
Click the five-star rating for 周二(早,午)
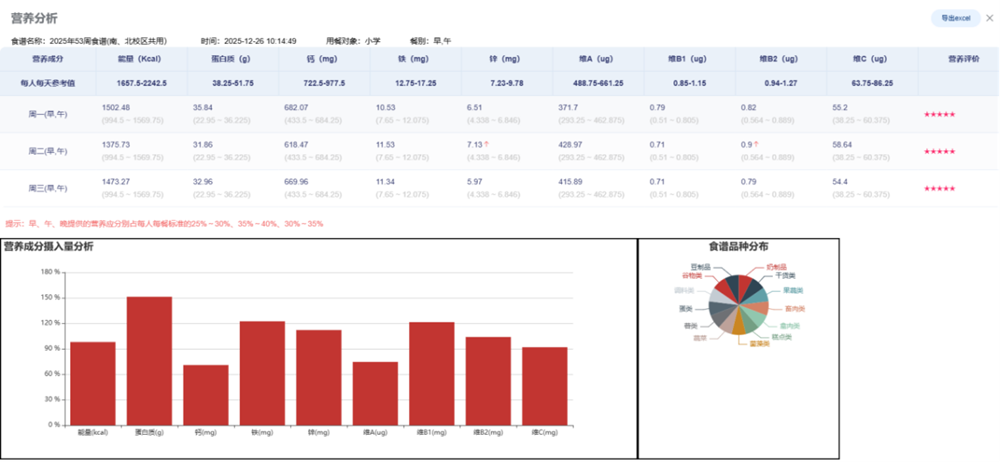[x=939, y=151]
